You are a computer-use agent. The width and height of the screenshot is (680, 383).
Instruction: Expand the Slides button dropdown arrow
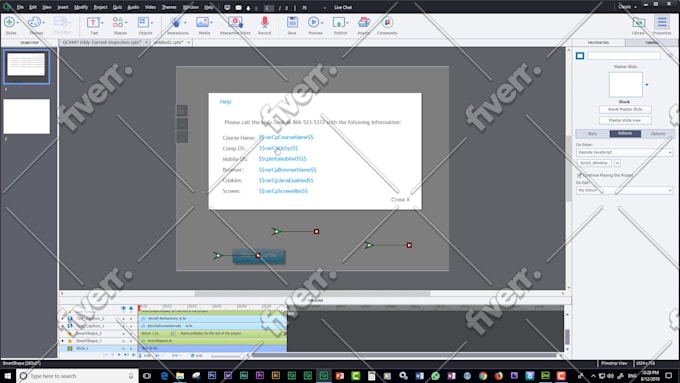click(x=18, y=23)
